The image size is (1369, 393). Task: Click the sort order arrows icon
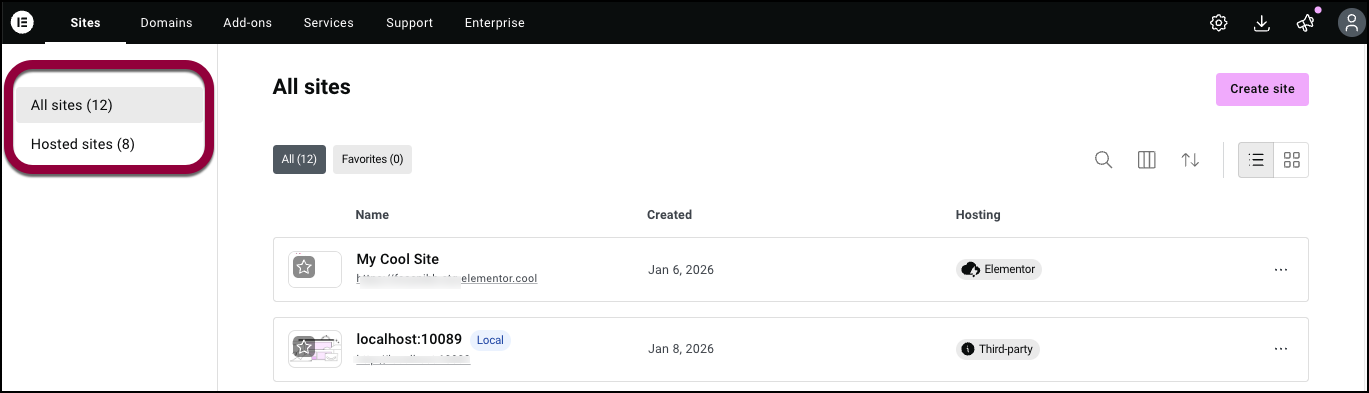(x=1190, y=160)
